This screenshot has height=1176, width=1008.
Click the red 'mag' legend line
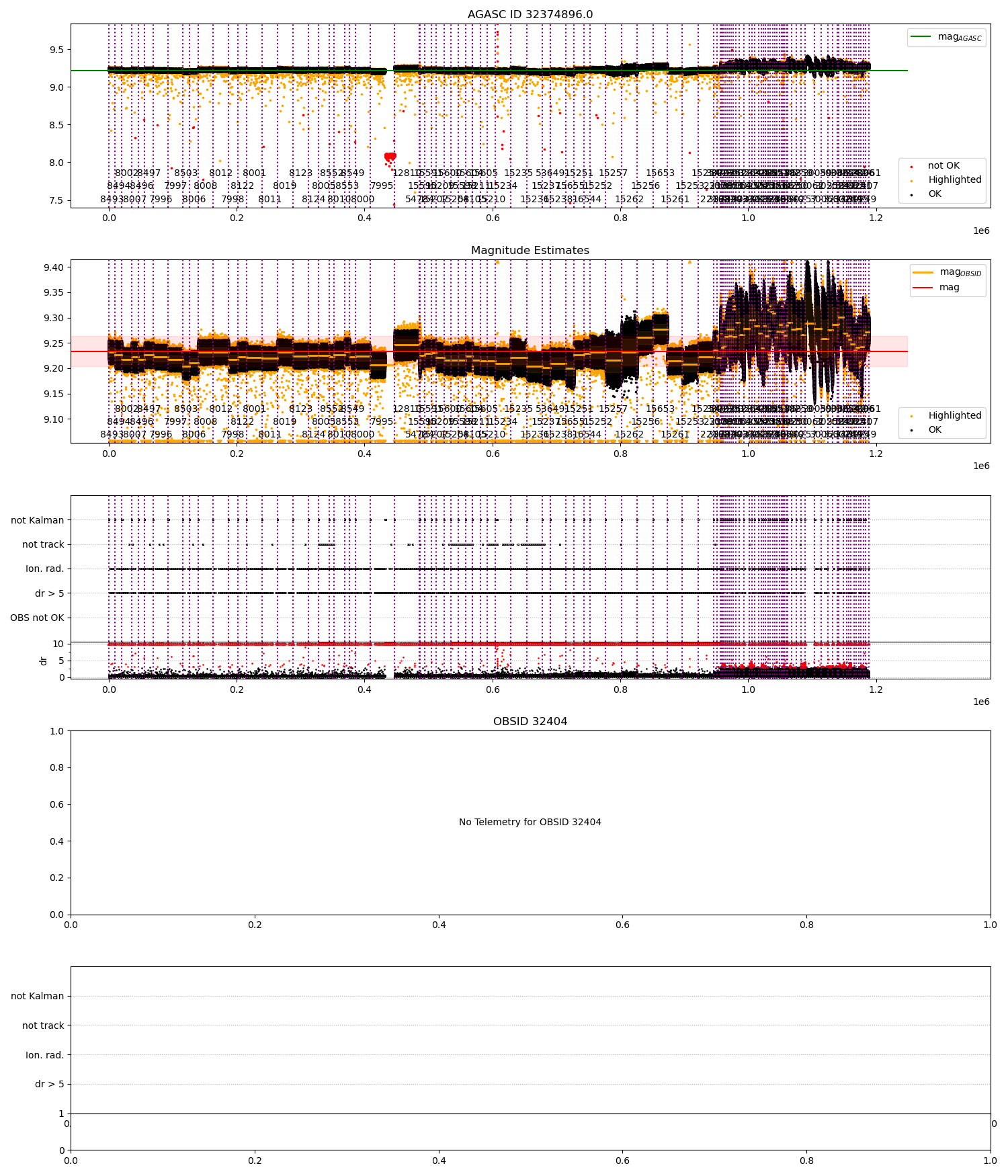(923, 288)
